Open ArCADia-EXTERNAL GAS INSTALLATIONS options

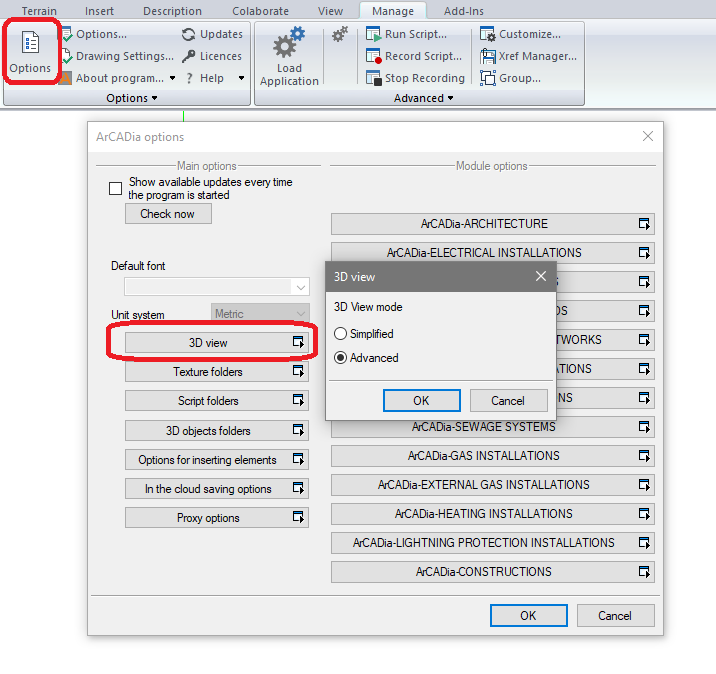pos(492,485)
